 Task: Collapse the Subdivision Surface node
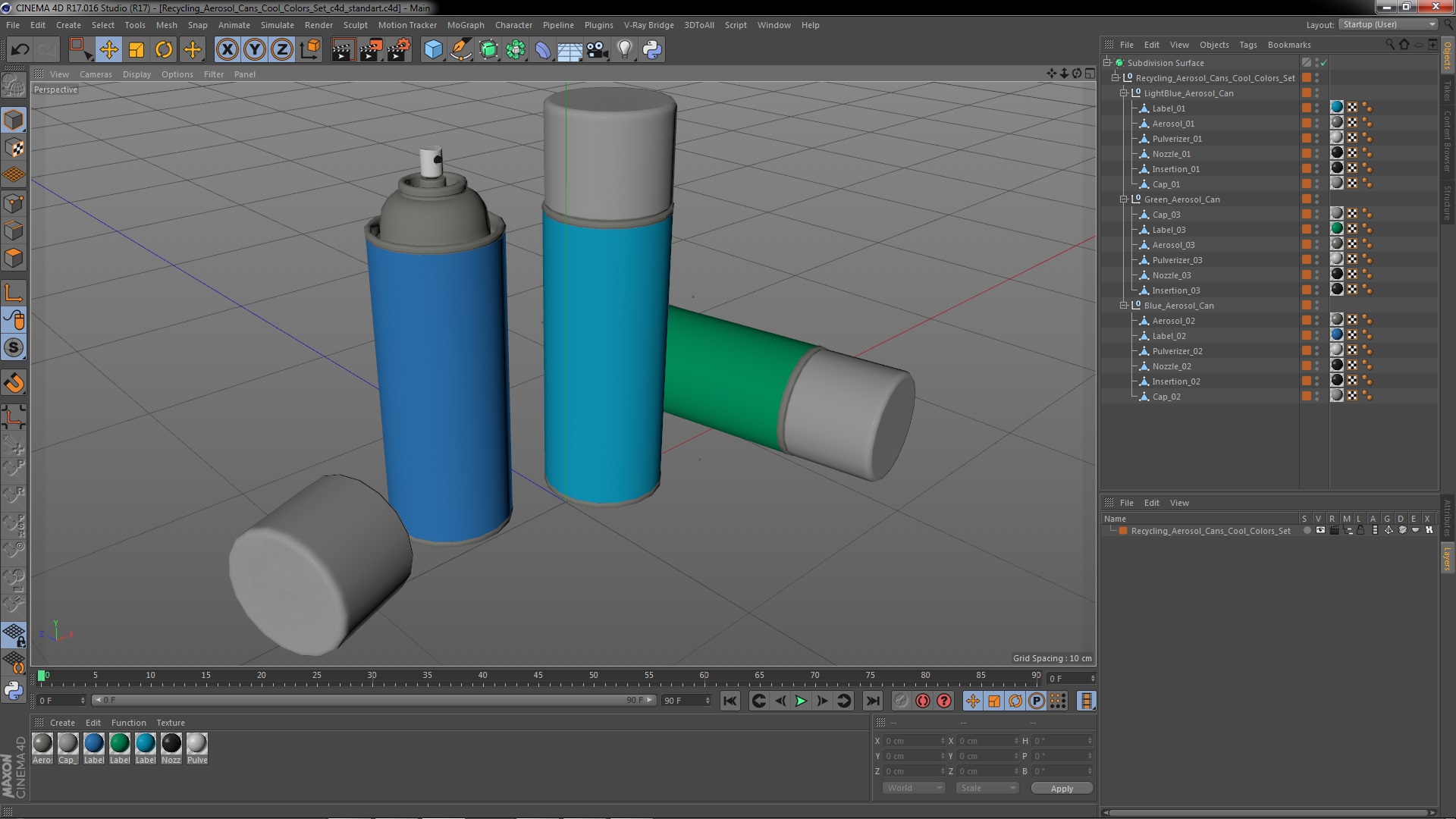tap(1107, 63)
